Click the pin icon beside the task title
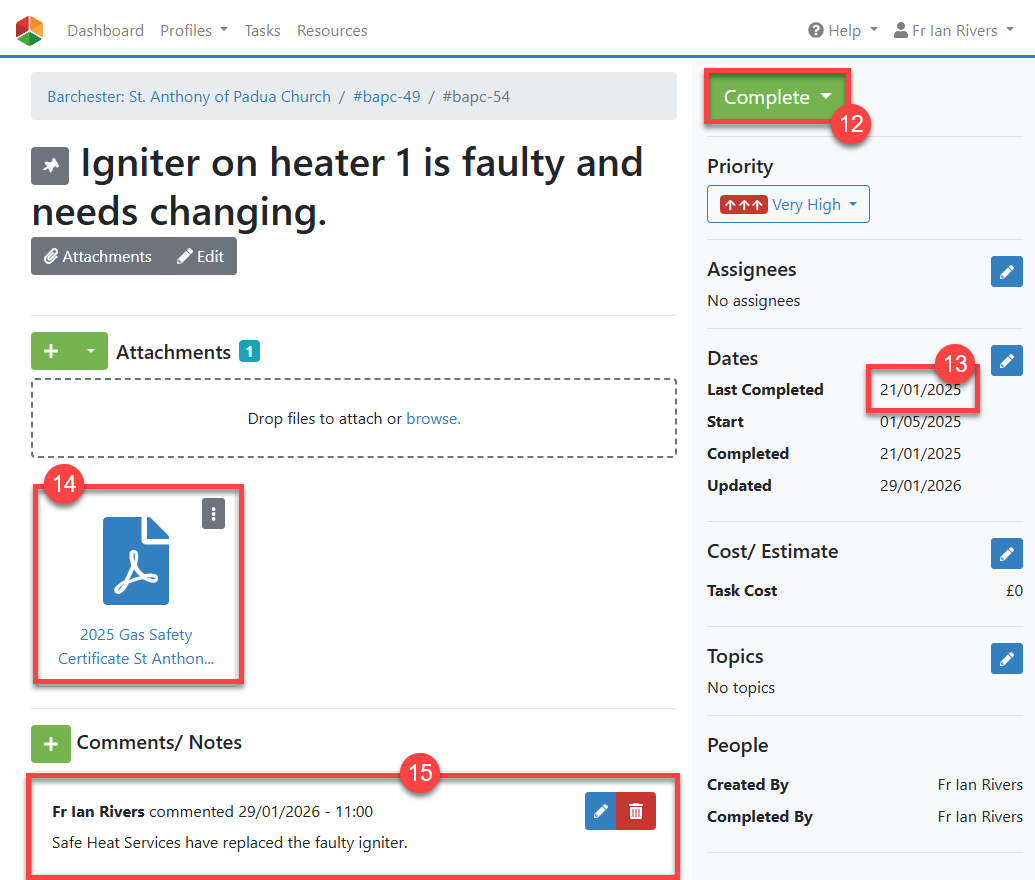This screenshot has height=880, width=1035. 50,166
